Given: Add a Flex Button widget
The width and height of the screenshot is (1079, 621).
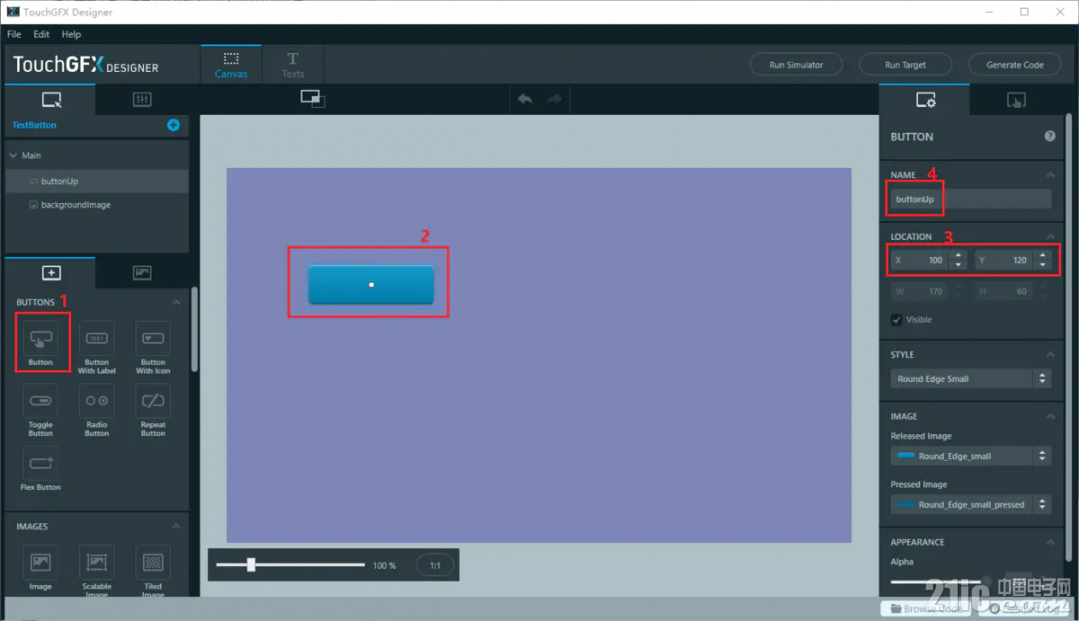Looking at the screenshot, I should tap(41, 470).
